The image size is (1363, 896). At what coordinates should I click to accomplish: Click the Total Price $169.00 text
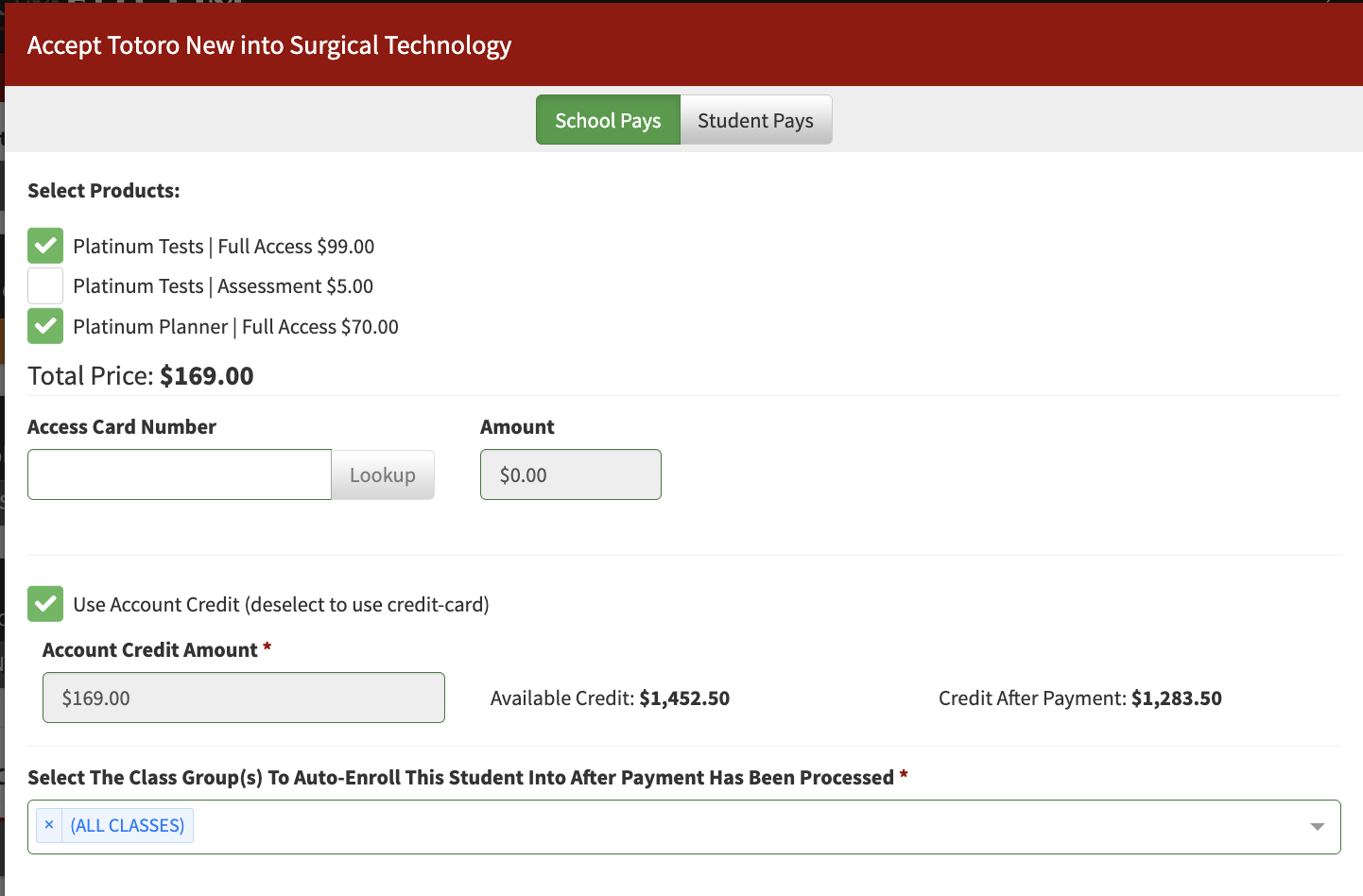[x=141, y=376]
